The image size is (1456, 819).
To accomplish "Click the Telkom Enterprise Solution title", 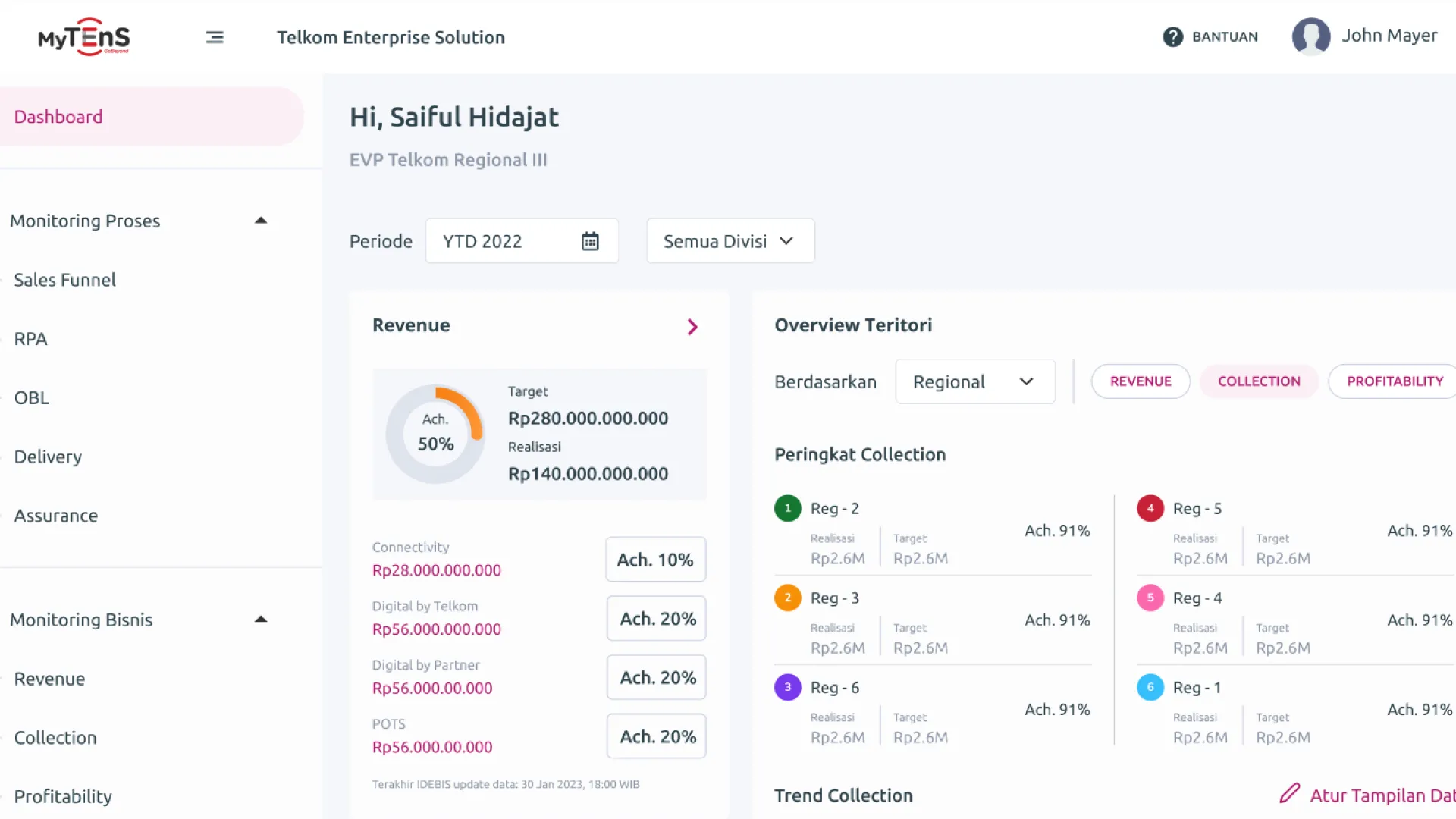I will (391, 38).
